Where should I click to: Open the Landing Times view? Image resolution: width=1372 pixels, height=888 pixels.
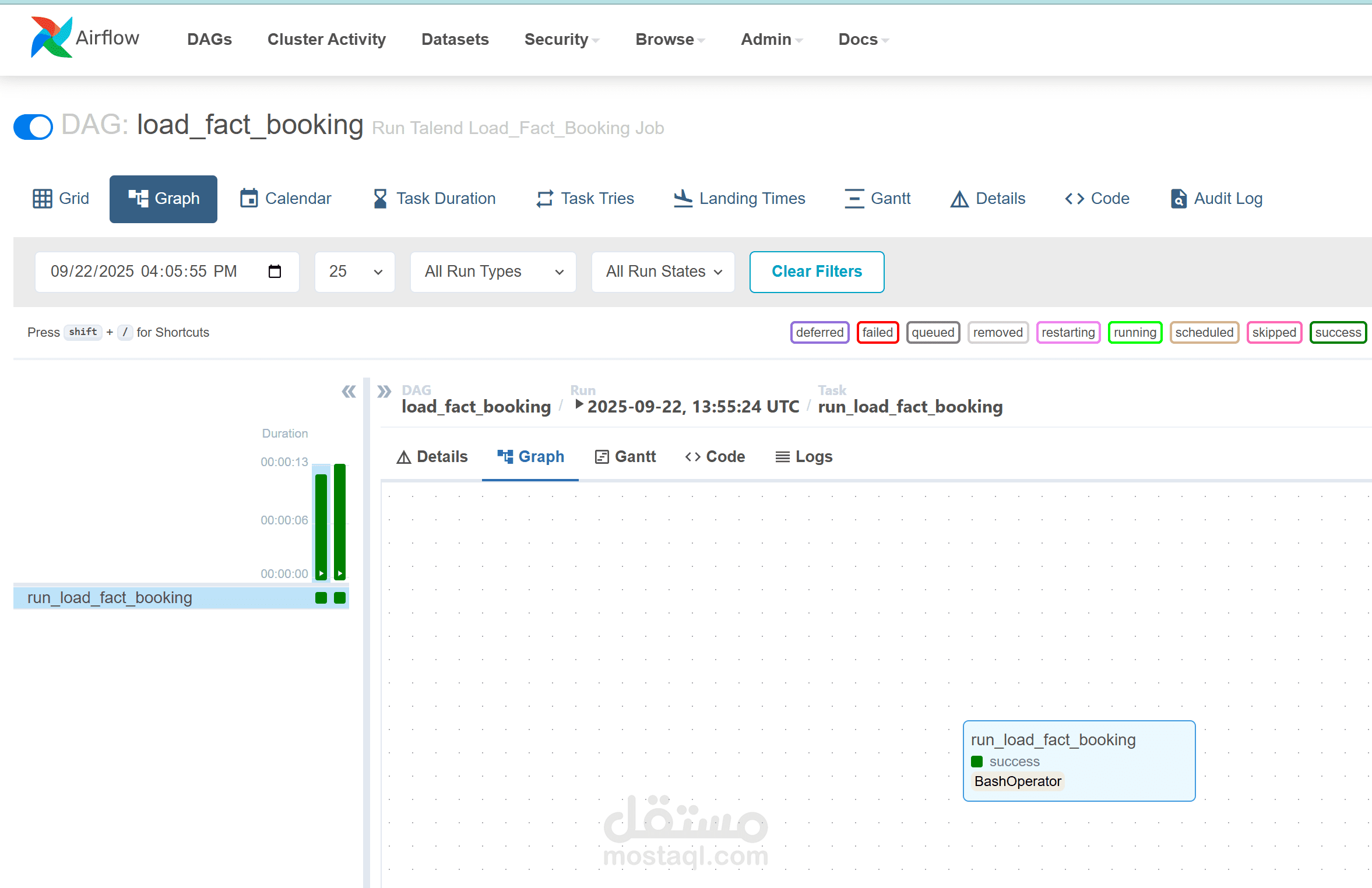(740, 199)
